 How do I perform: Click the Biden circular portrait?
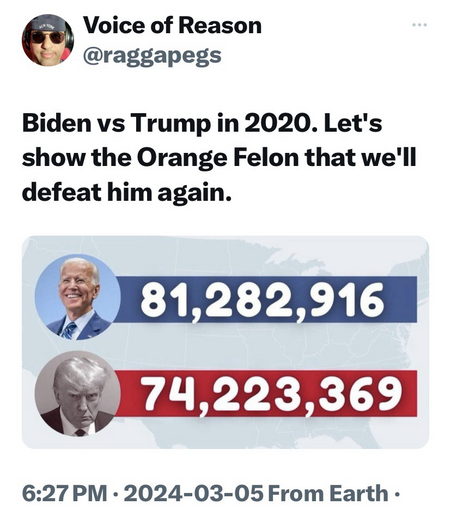click(78, 297)
